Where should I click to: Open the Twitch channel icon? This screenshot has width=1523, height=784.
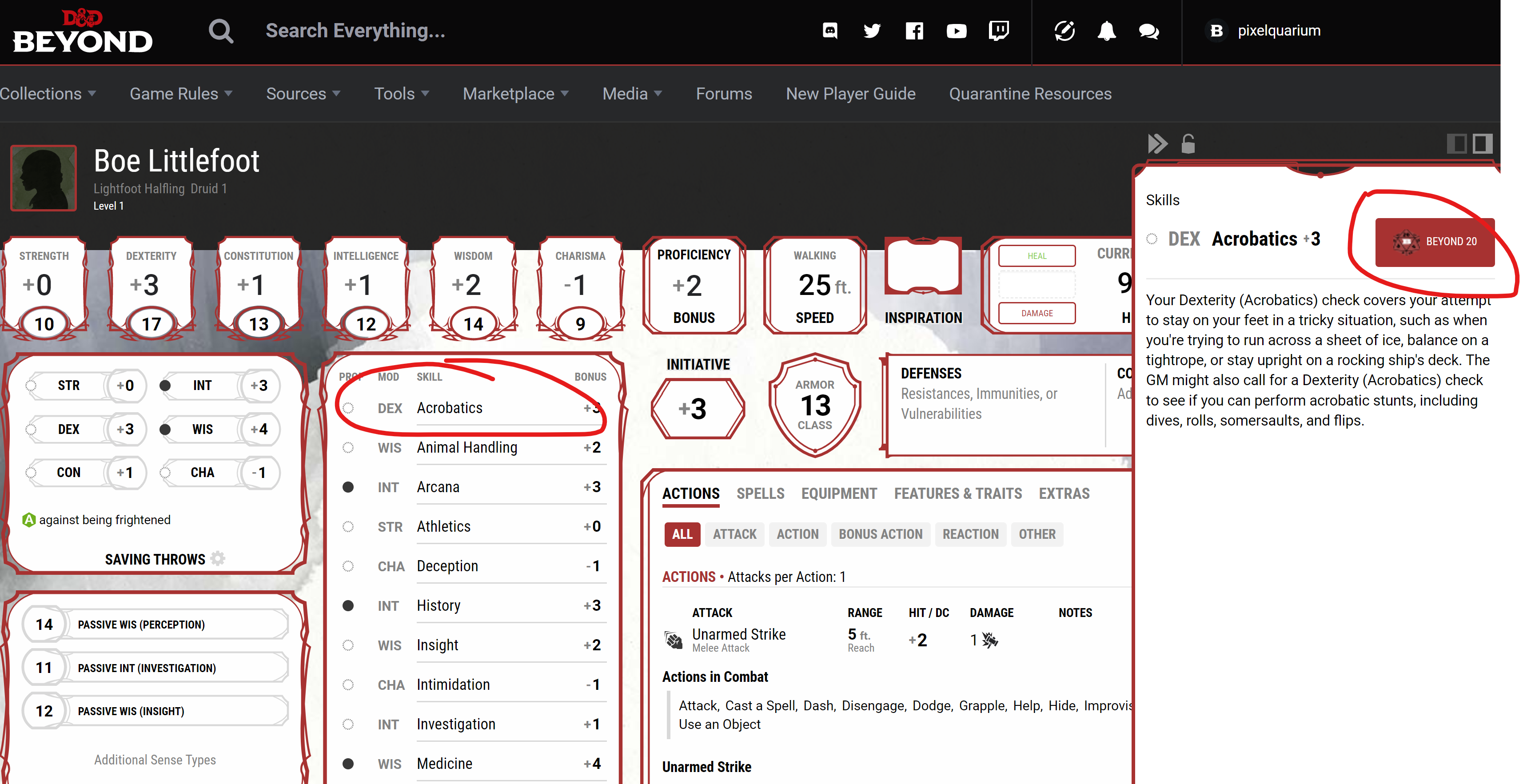coord(999,31)
